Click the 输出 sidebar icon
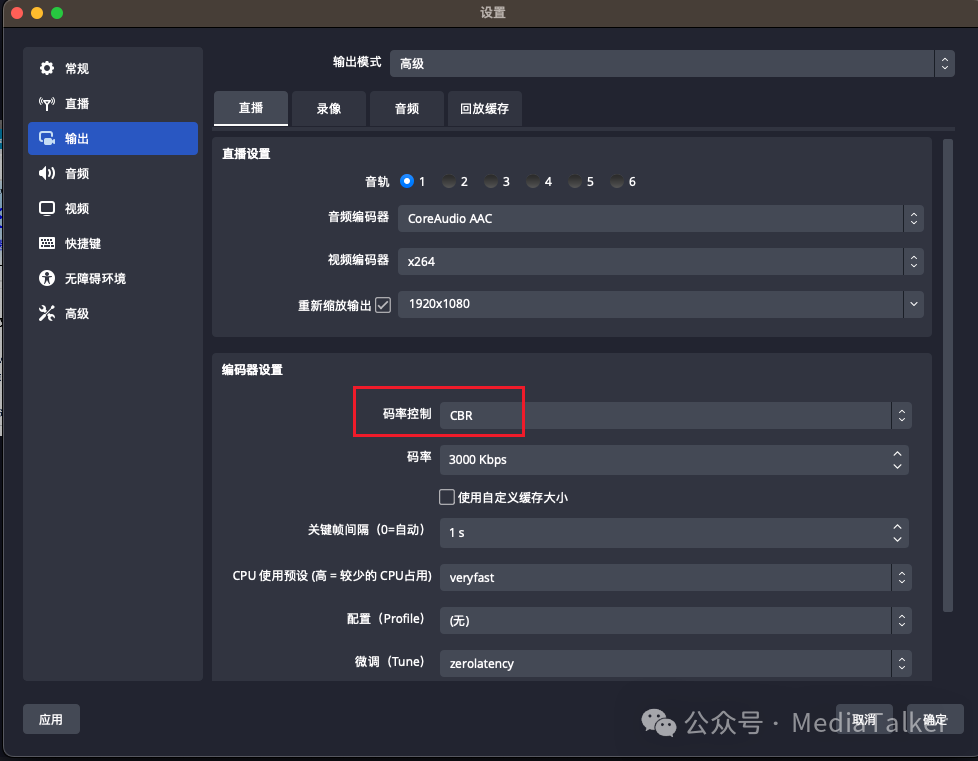Image resolution: width=978 pixels, height=761 pixels. 70,138
